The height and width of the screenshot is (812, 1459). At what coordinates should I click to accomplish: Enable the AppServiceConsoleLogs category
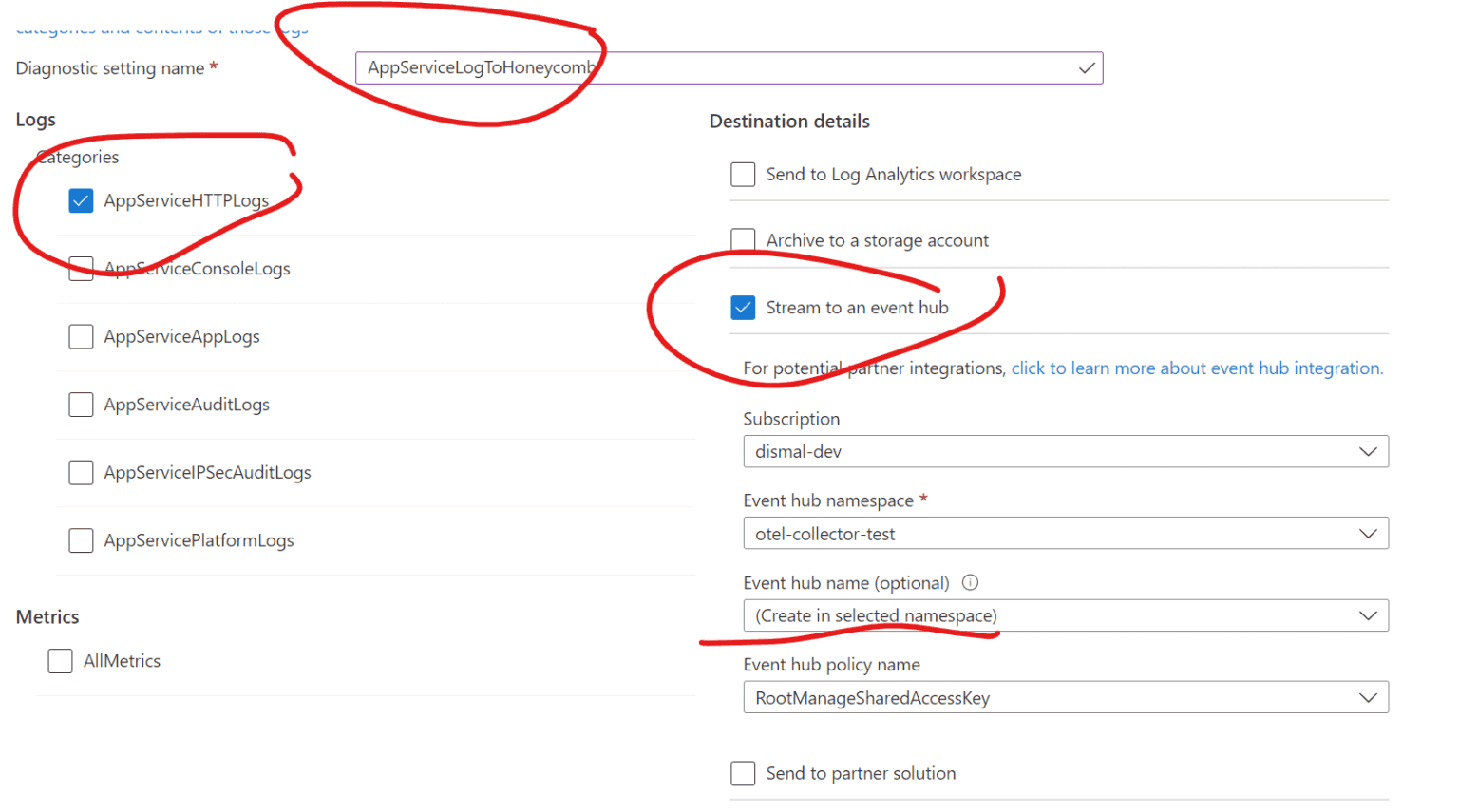[81, 269]
